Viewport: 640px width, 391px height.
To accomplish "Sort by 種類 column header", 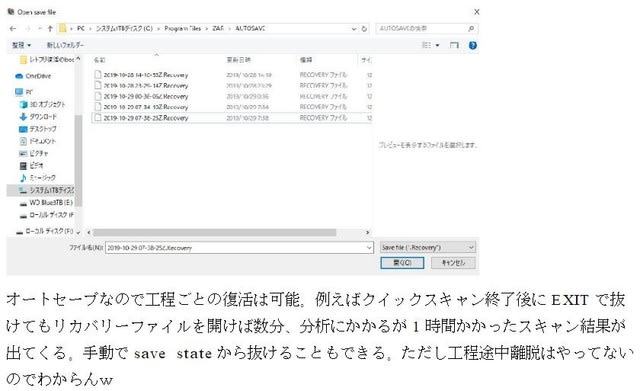I will [306, 60].
